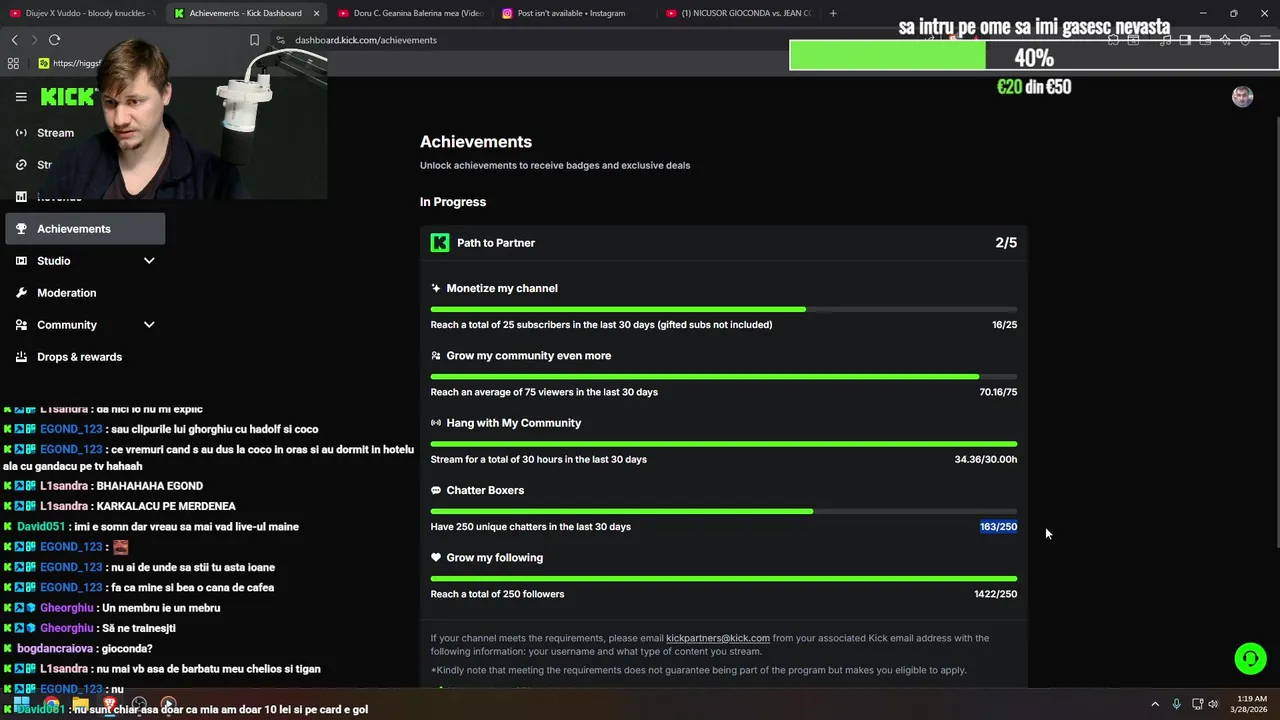Viewport: 1280px width, 720px height.
Task: Click the Moderation wrench icon
Action: click(21, 293)
